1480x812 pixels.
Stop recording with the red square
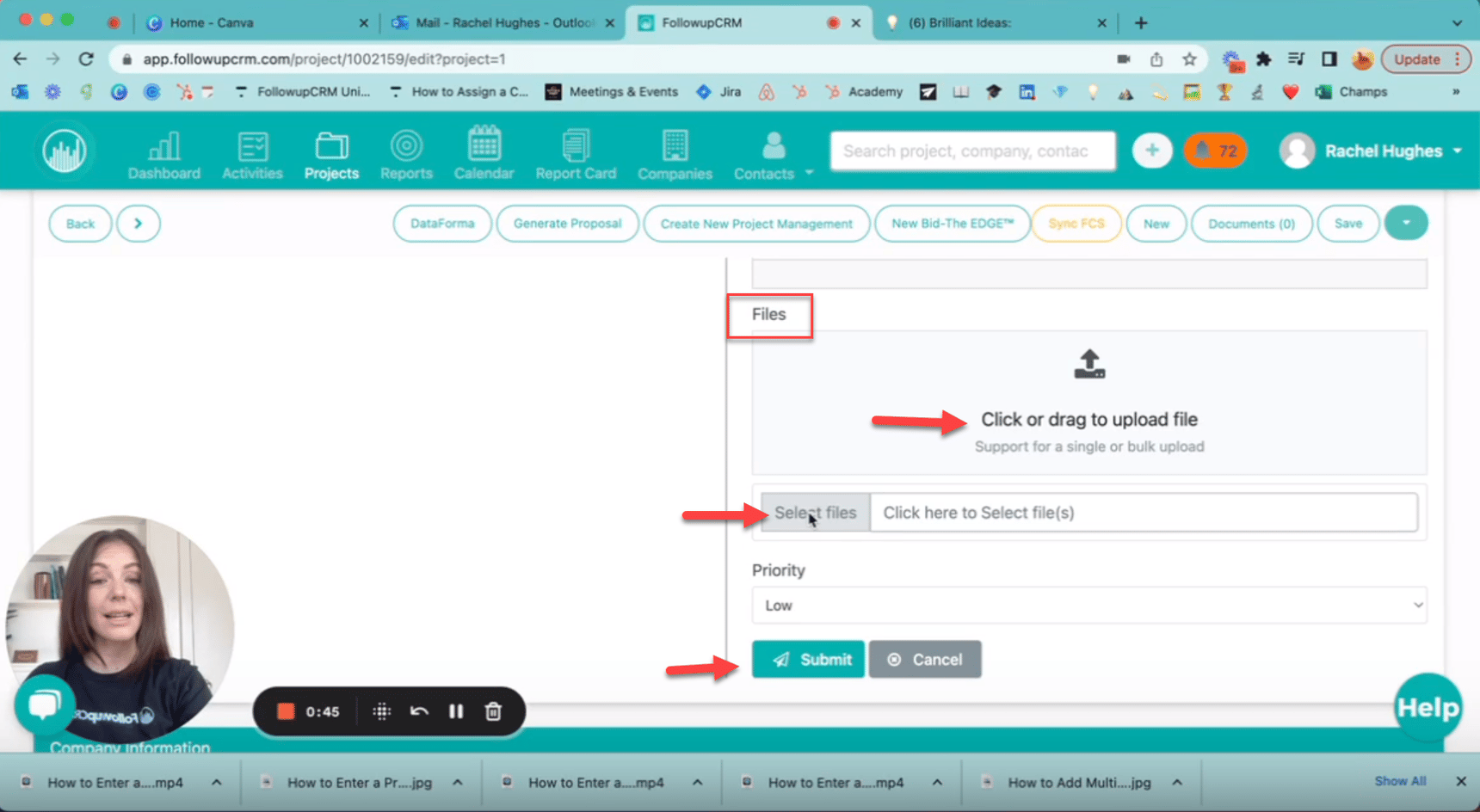pos(286,711)
